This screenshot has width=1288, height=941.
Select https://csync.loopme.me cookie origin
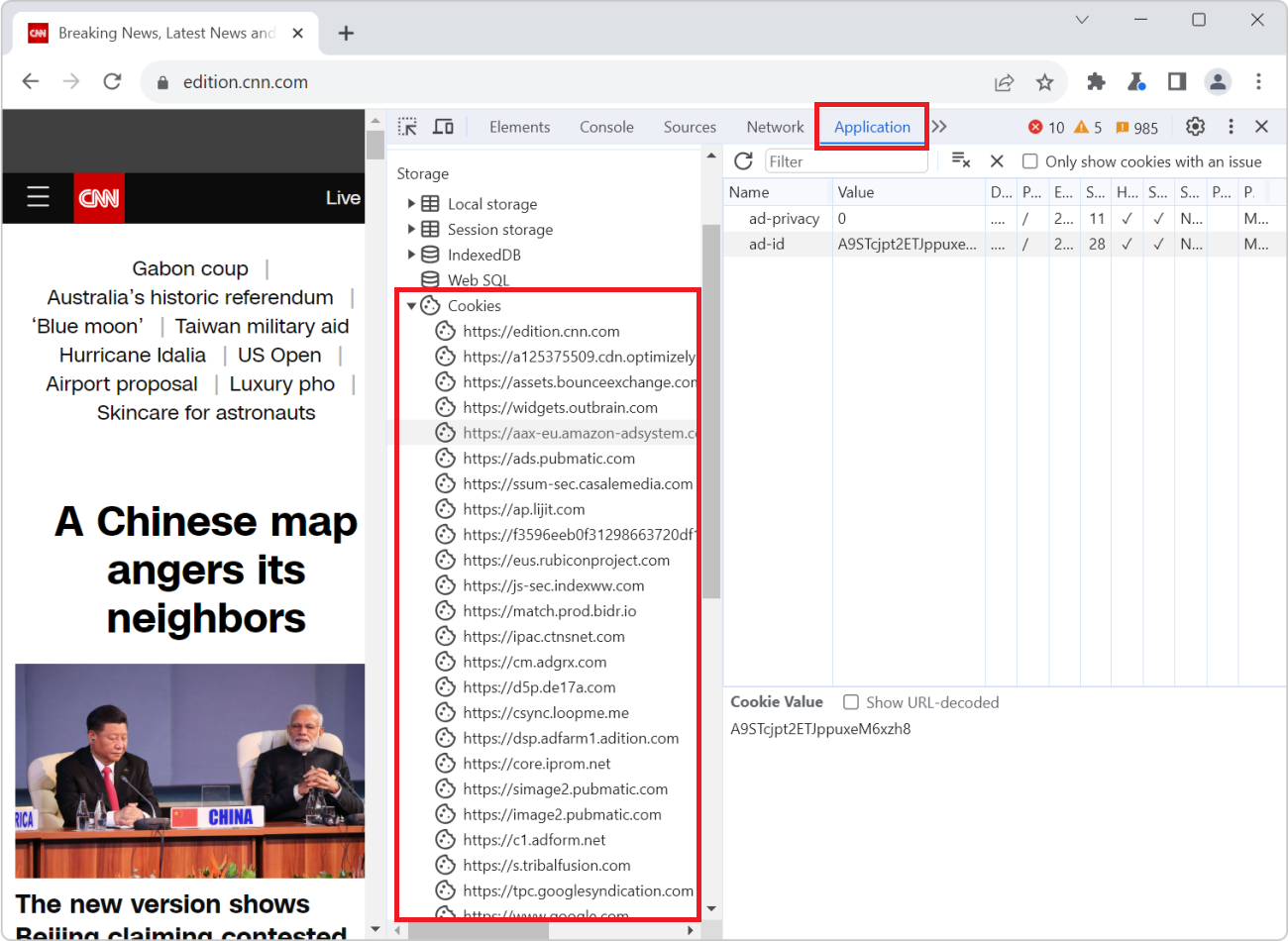(x=545, y=713)
